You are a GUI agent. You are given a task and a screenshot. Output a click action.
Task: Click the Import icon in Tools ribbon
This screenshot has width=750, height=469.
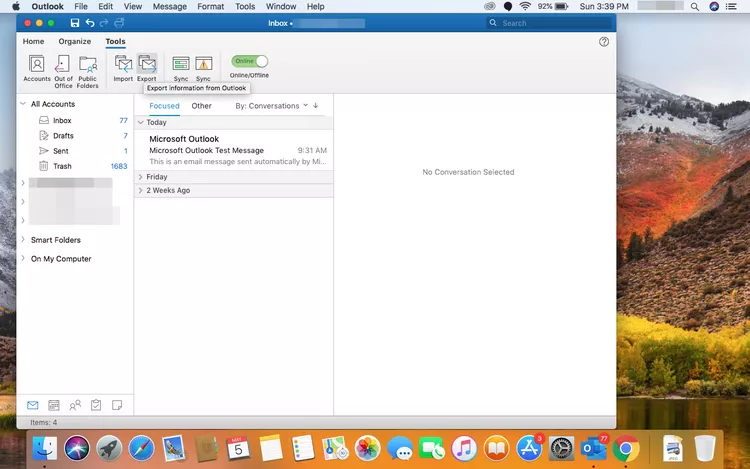[123, 68]
